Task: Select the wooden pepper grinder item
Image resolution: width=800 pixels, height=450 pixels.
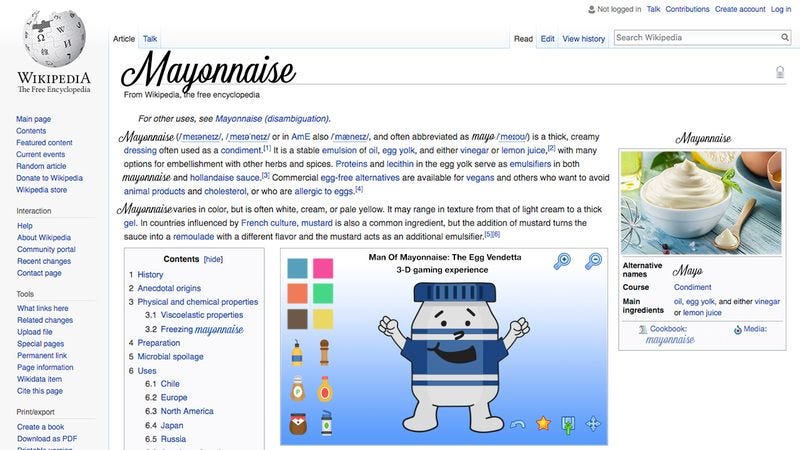Action: (324, 353)
